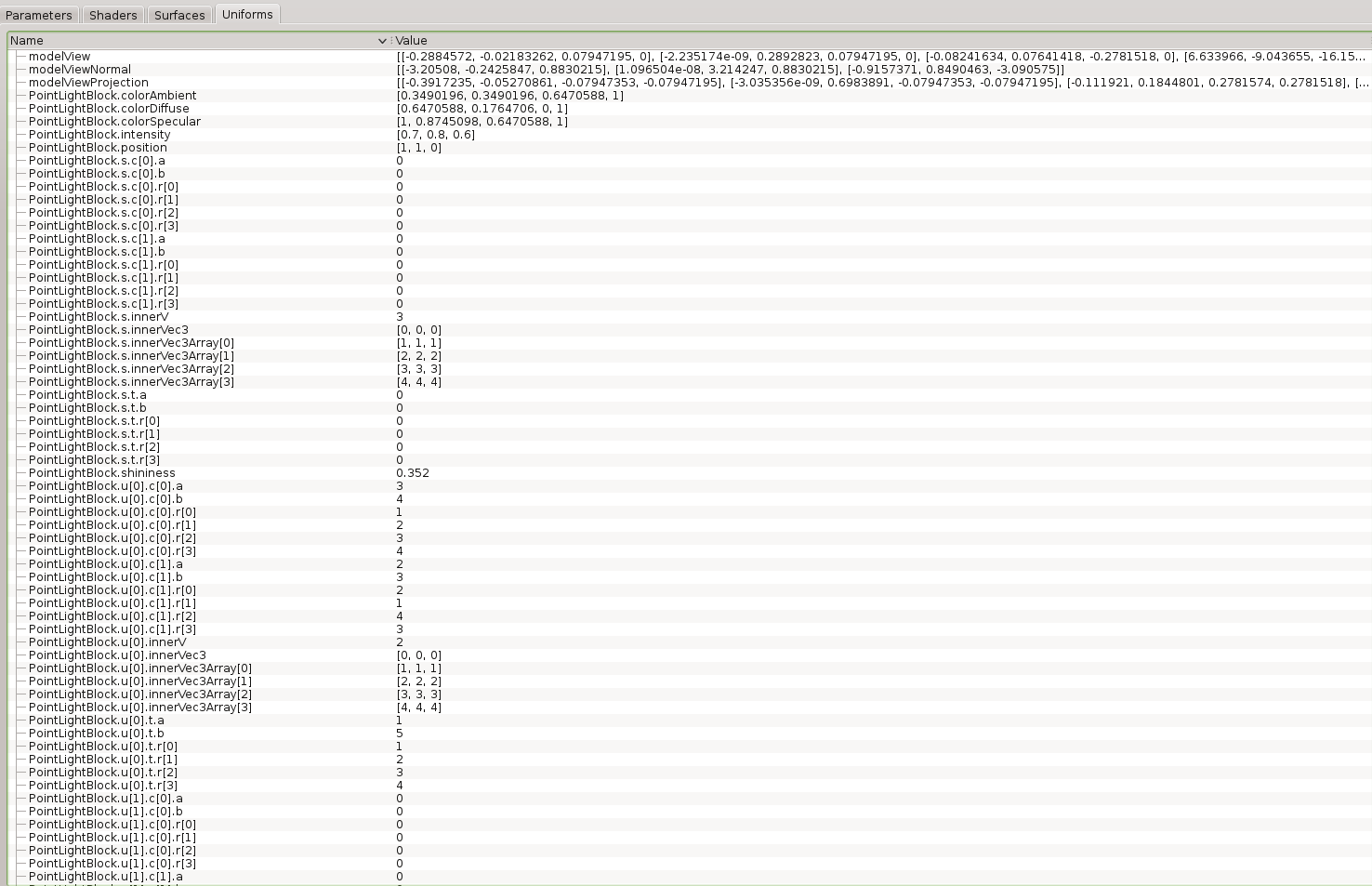Screen dimensions: 1372x886
Task: Select PointLightBlock.s.t.b row
Action: tap(689, 408)
